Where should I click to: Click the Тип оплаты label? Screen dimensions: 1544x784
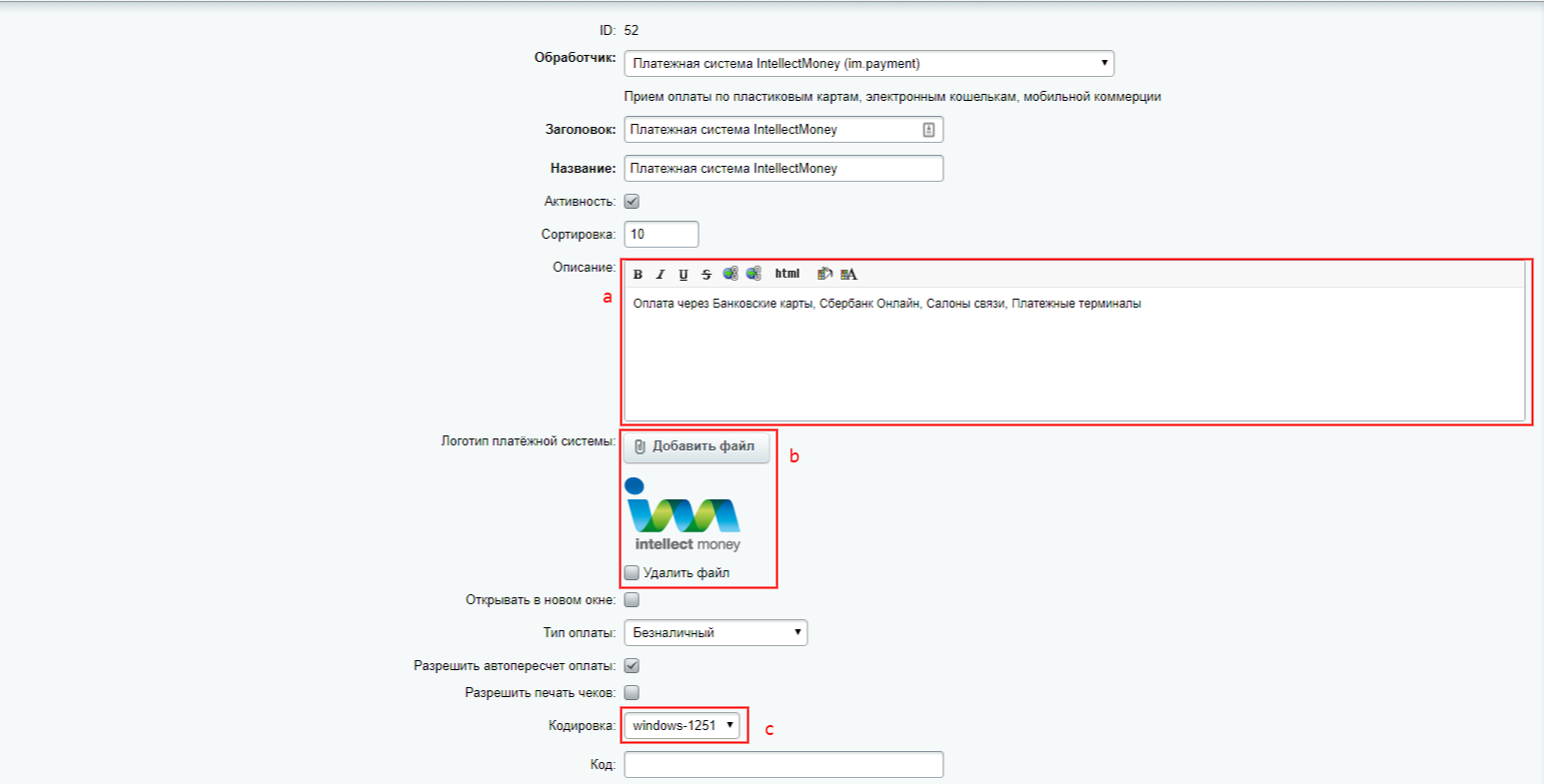(x=580, y=633)
